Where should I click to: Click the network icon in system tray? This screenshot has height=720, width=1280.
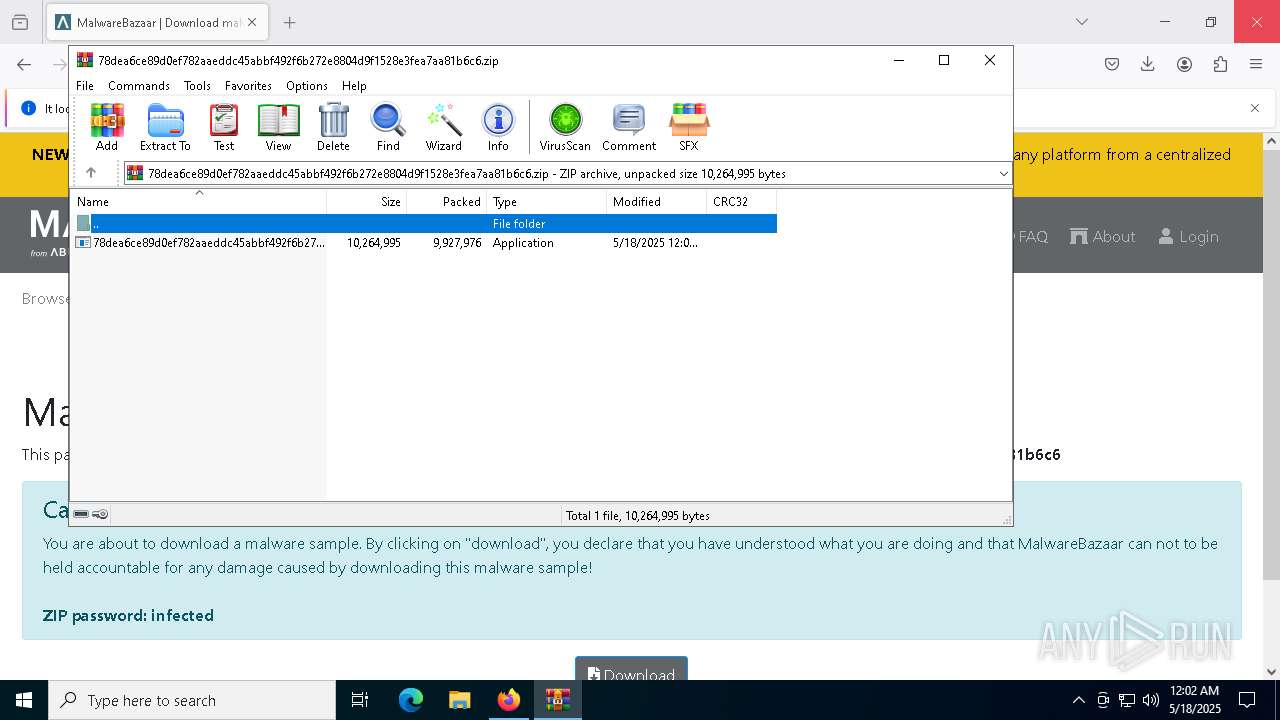pyautogui.click(x=1127, y=700)
